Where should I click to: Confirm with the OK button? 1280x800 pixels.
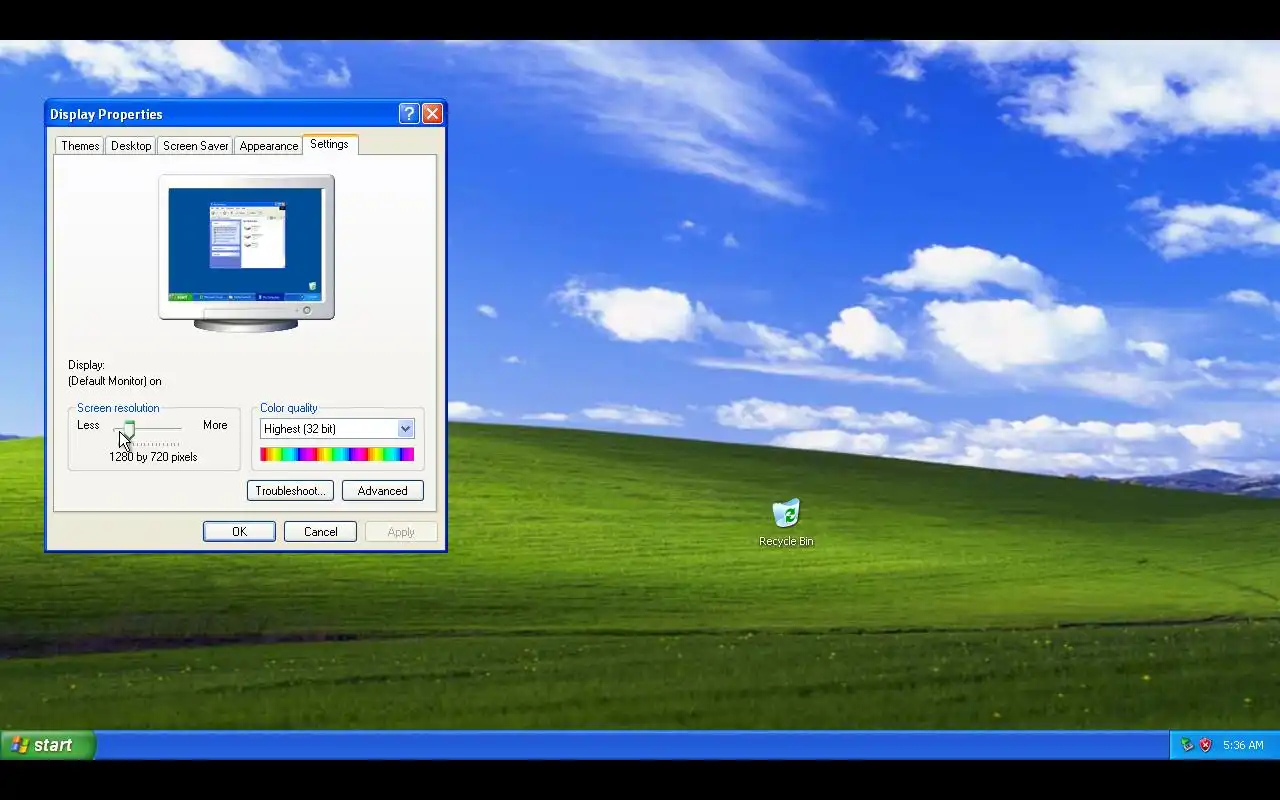tap(239, 532)
